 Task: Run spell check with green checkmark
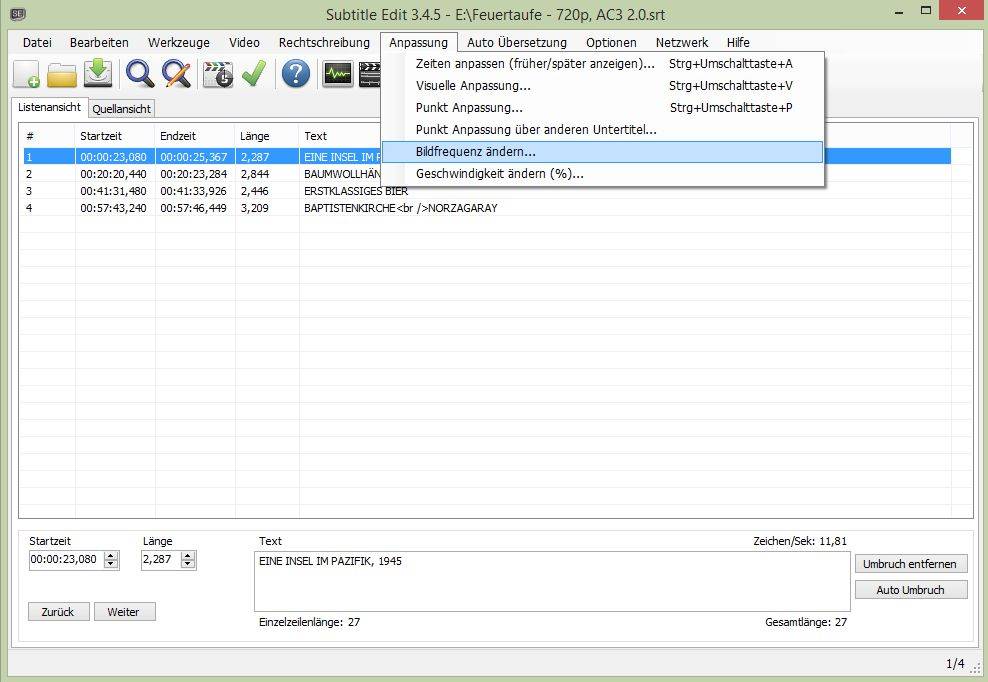tap(254, 74)
